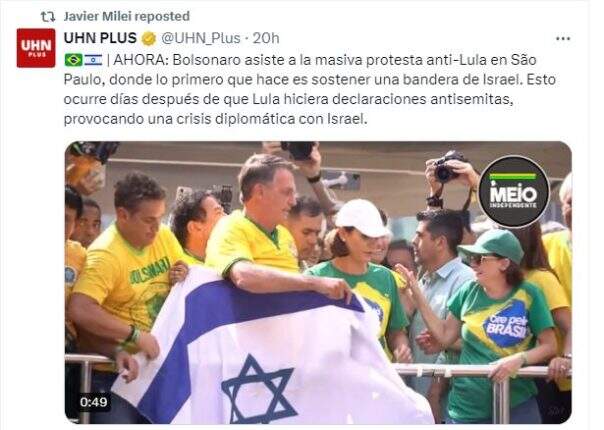Click the camera held above the crowd
This screenshot has height=430, width=604.
(446, 166)
